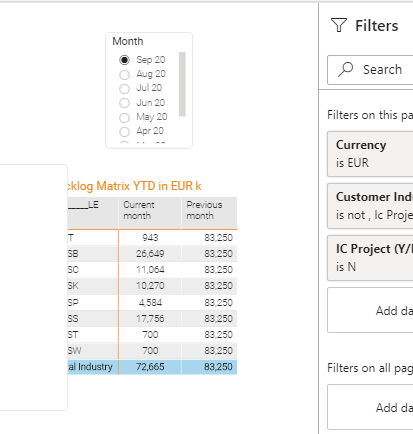
Task: Choose Jul 20 in Month slicer
Action: coord(124,89)
